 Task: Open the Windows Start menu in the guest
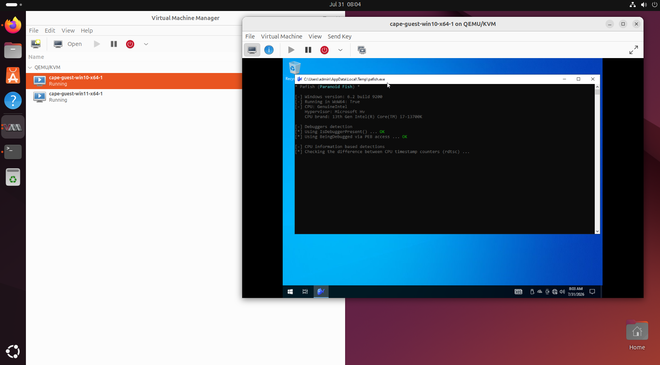point(290,291)
